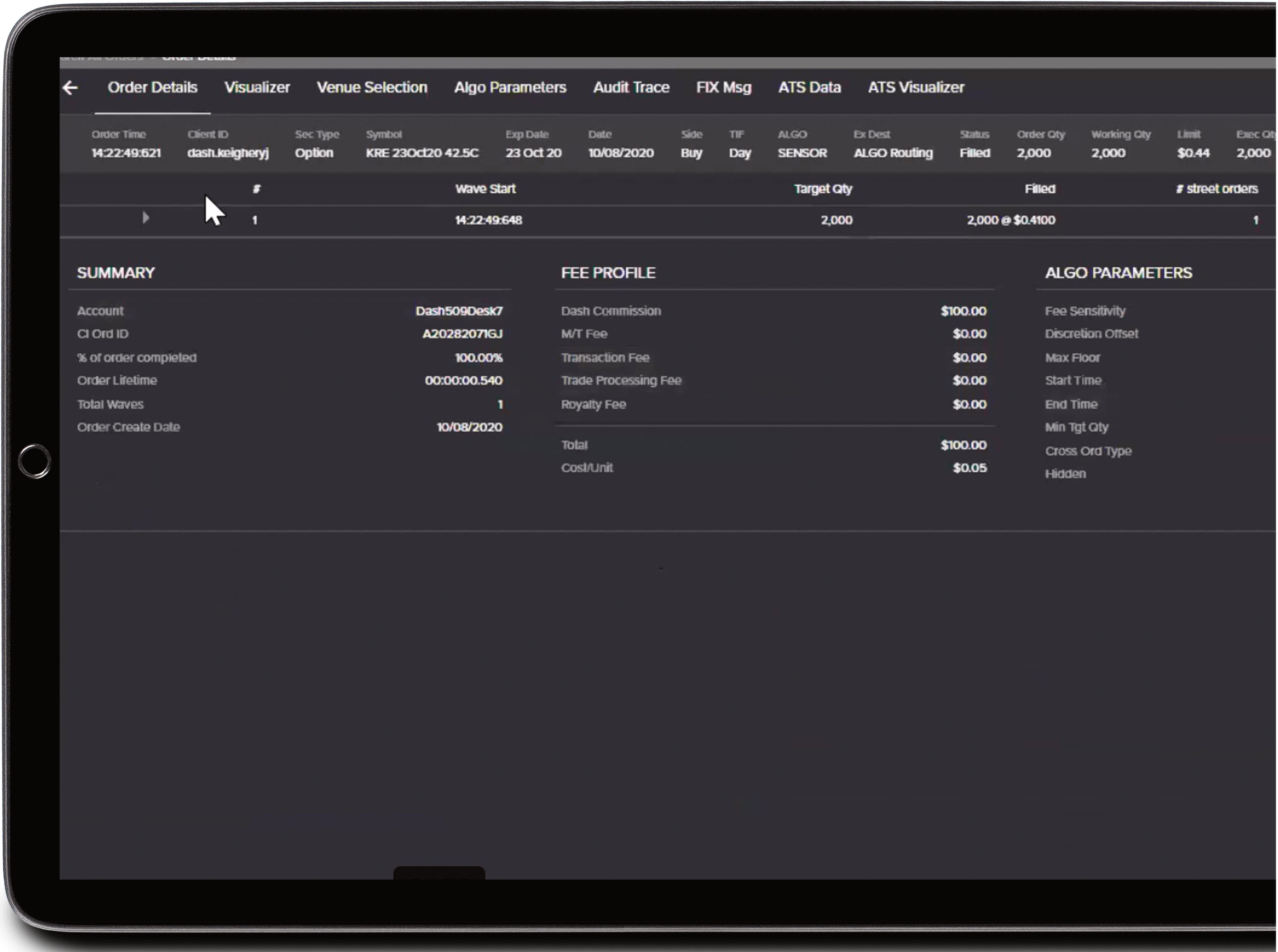Click the # street orders header
1278x952 pixels.
point(1216,189)
